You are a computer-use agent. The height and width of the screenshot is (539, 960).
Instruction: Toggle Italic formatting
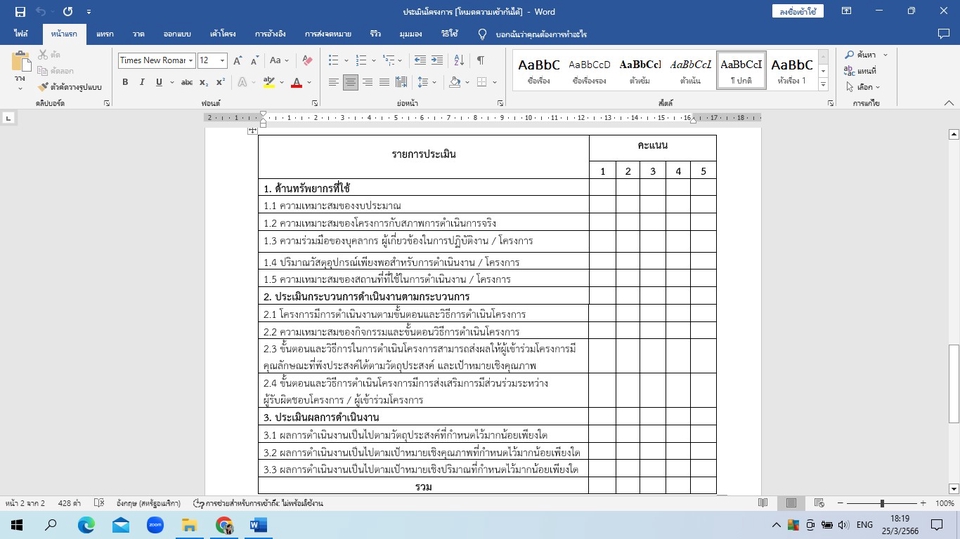[142, 82]
